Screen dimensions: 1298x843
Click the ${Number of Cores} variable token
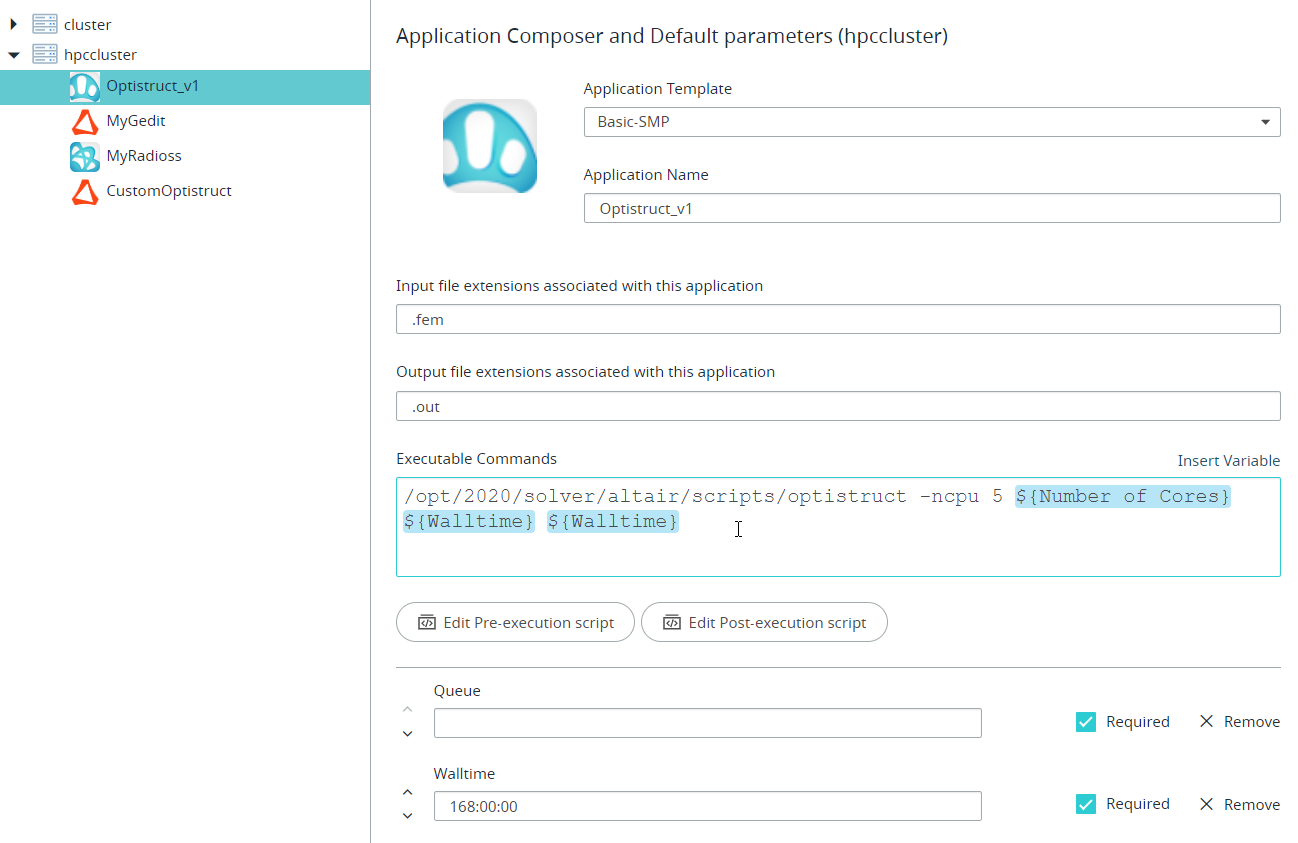[1123, 496]
